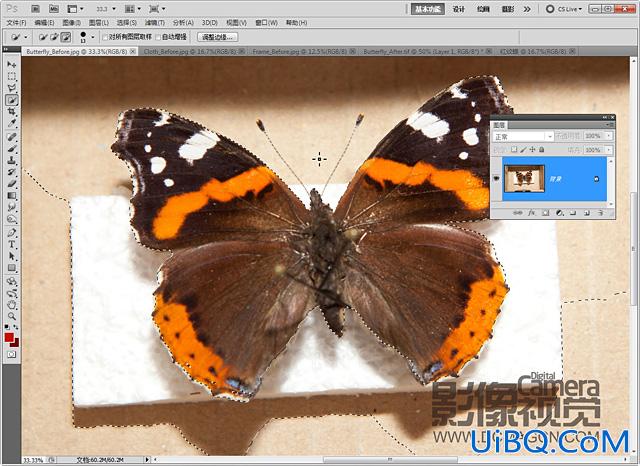Expand more workspaces double-arrow
Viewport: 640px width, 466px height.
click(x=527, y=9)
